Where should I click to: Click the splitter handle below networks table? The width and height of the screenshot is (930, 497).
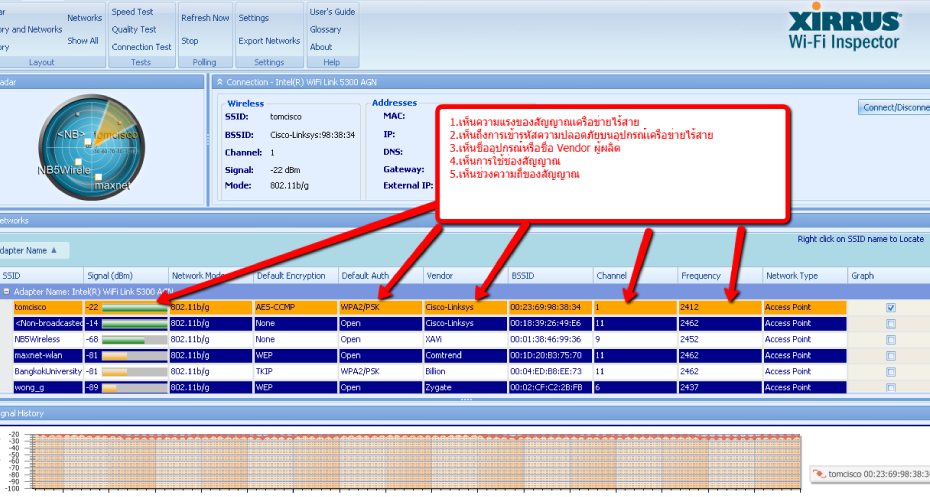click(x=466, y=400)
